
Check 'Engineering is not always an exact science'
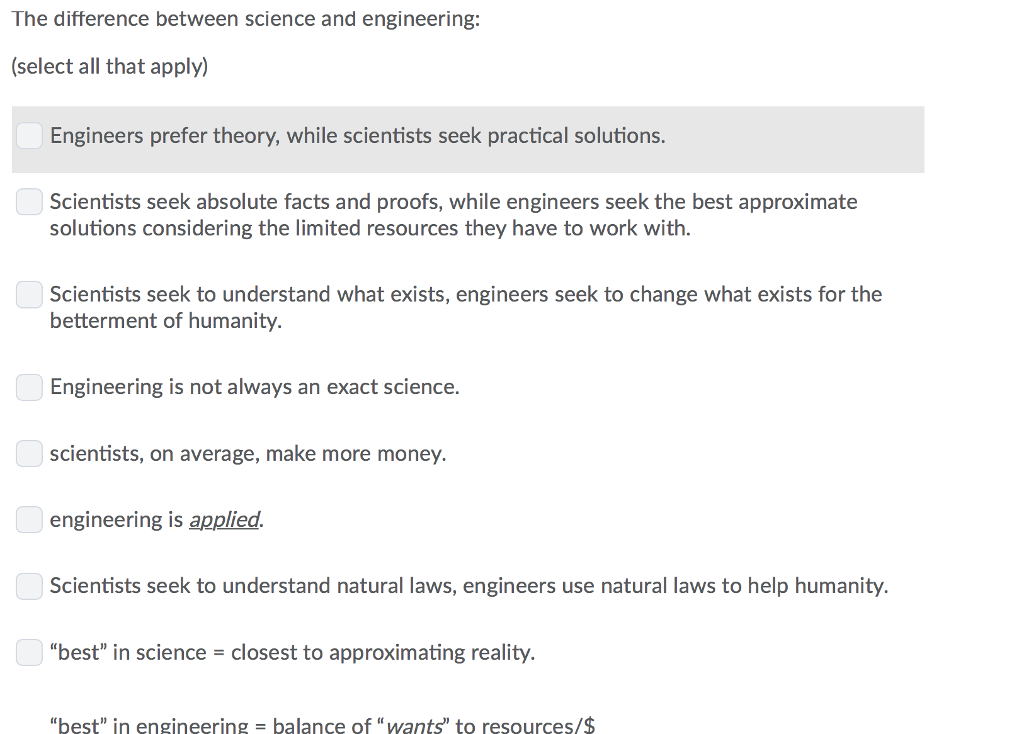pos(29,387)
